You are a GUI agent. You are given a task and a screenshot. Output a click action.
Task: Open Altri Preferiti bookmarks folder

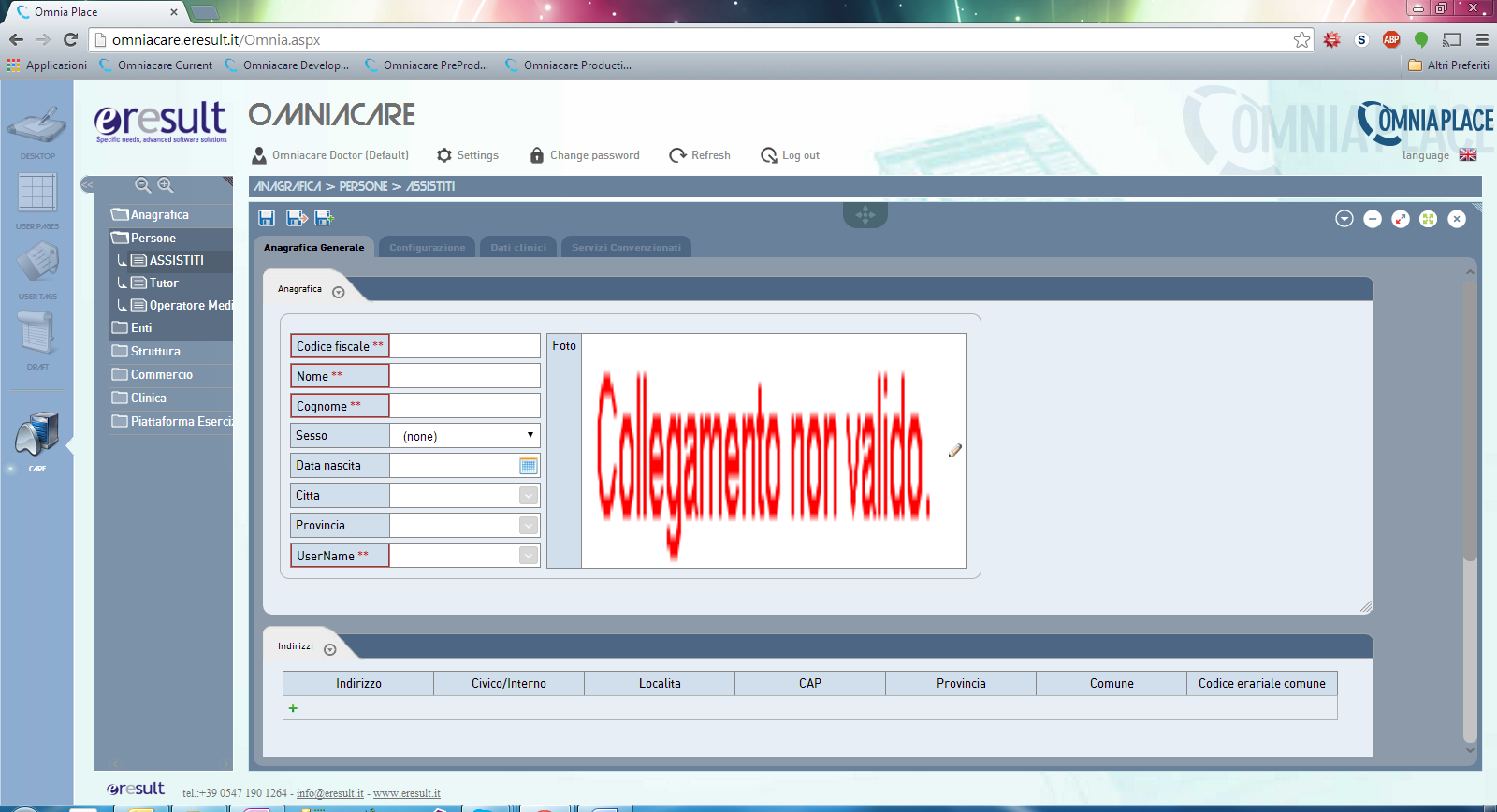click(1448, 65)
